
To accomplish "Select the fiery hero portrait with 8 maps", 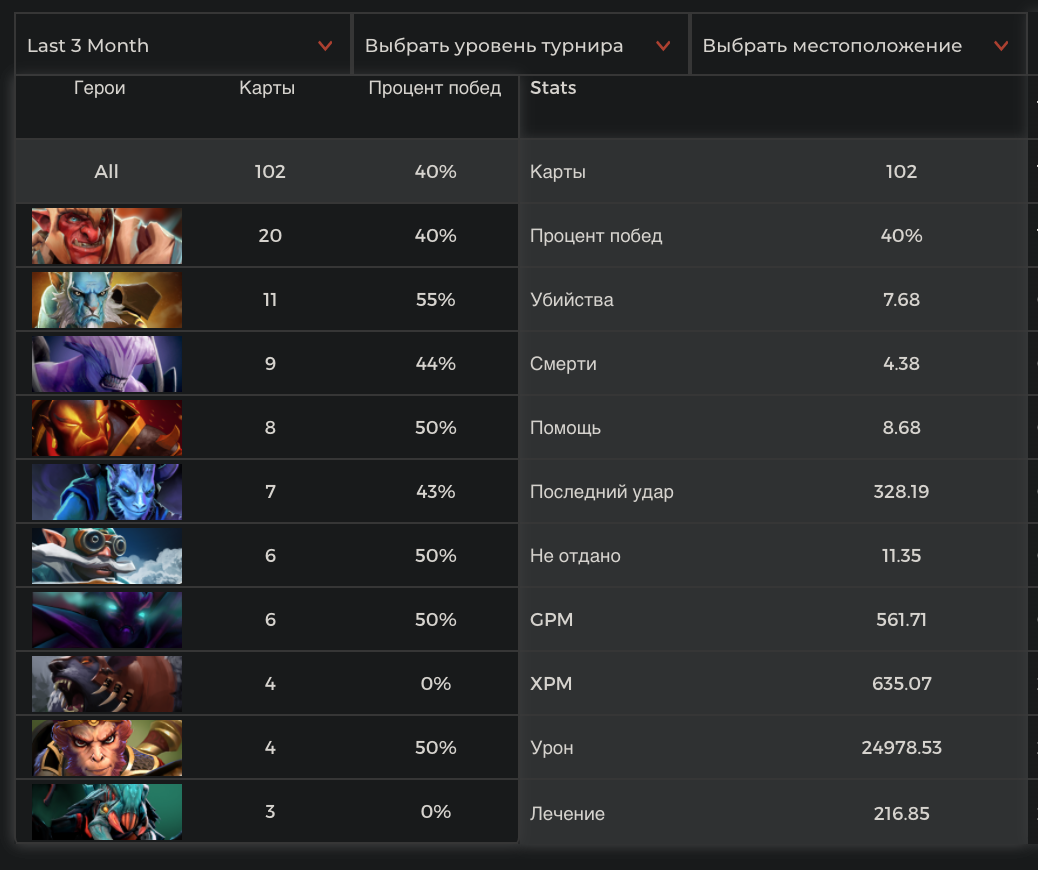I will pyautogui.click(x=106, y=428).
